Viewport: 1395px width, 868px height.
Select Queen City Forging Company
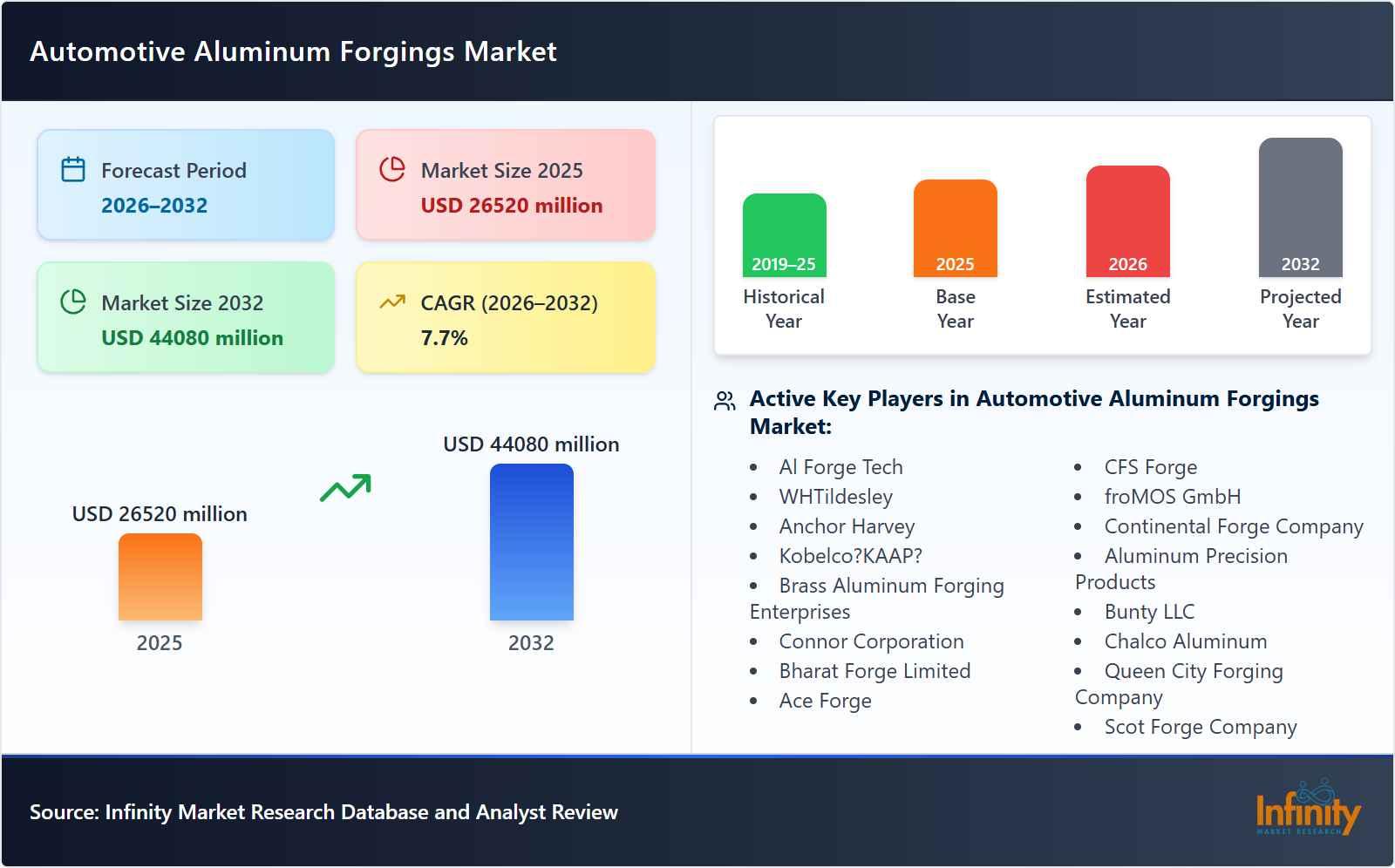pyautogui.click(x=1179, y=683)
